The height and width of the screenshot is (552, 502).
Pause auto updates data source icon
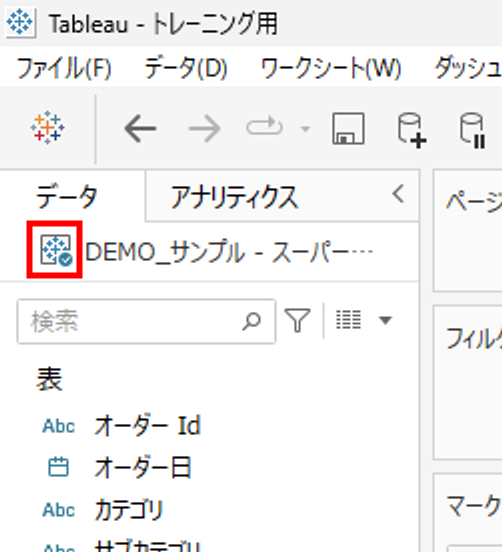473,130
